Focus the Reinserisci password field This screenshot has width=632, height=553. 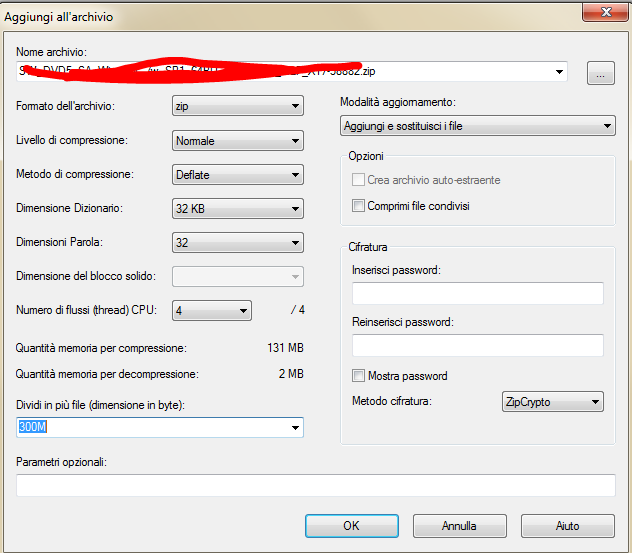click(478, 345)
